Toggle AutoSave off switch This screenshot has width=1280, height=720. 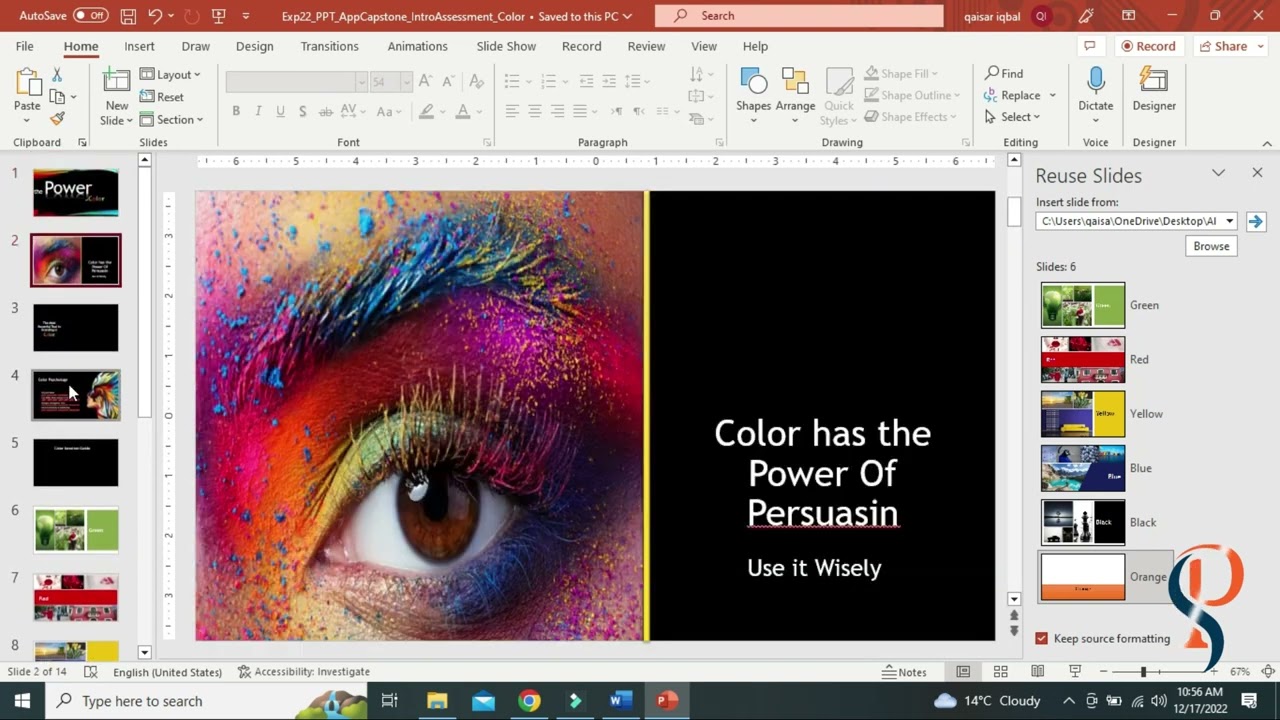click(x=91, y=16)
